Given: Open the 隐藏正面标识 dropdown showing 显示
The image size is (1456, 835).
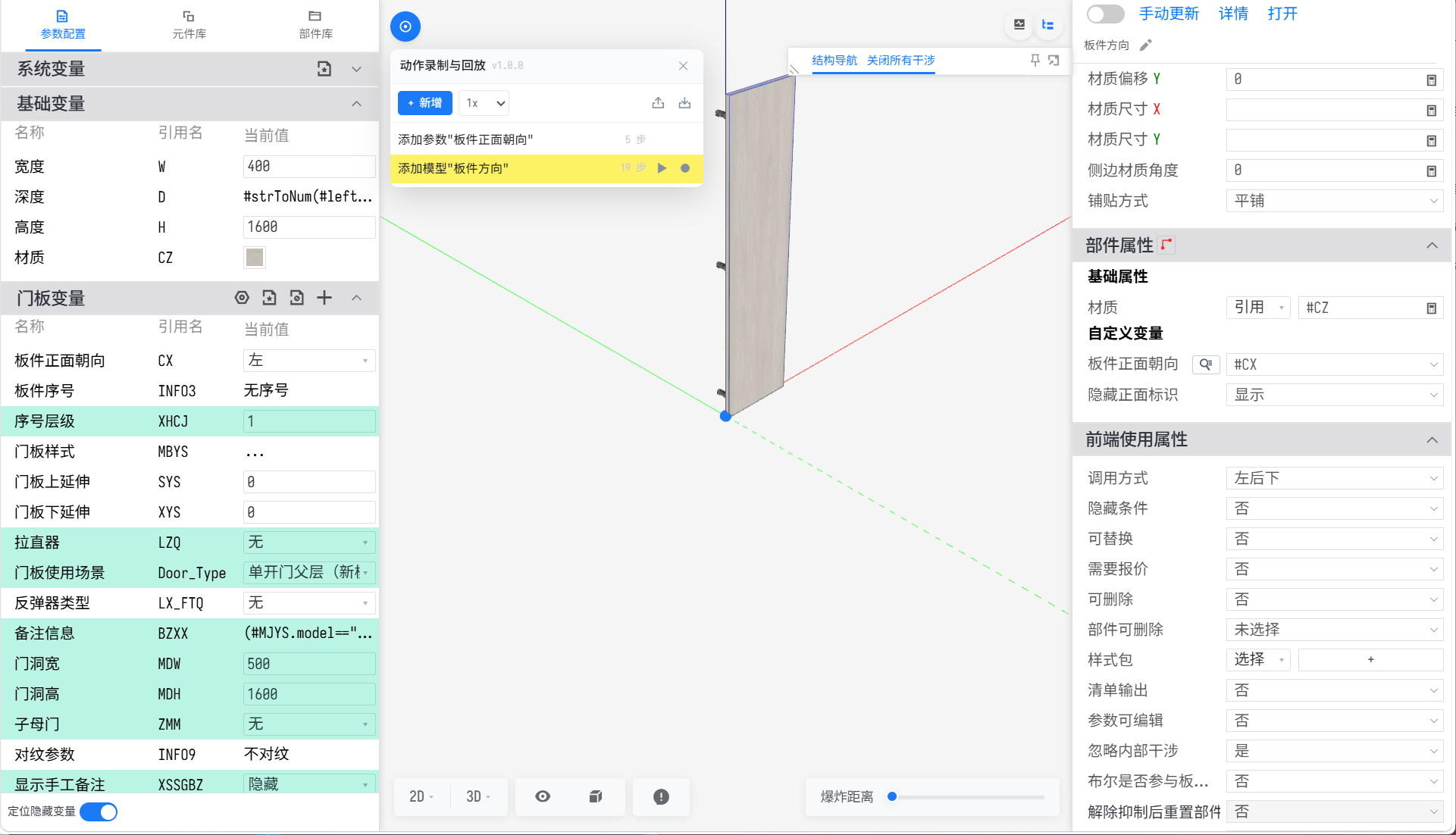Looking at the screenshot, I should pos(1335,395).
